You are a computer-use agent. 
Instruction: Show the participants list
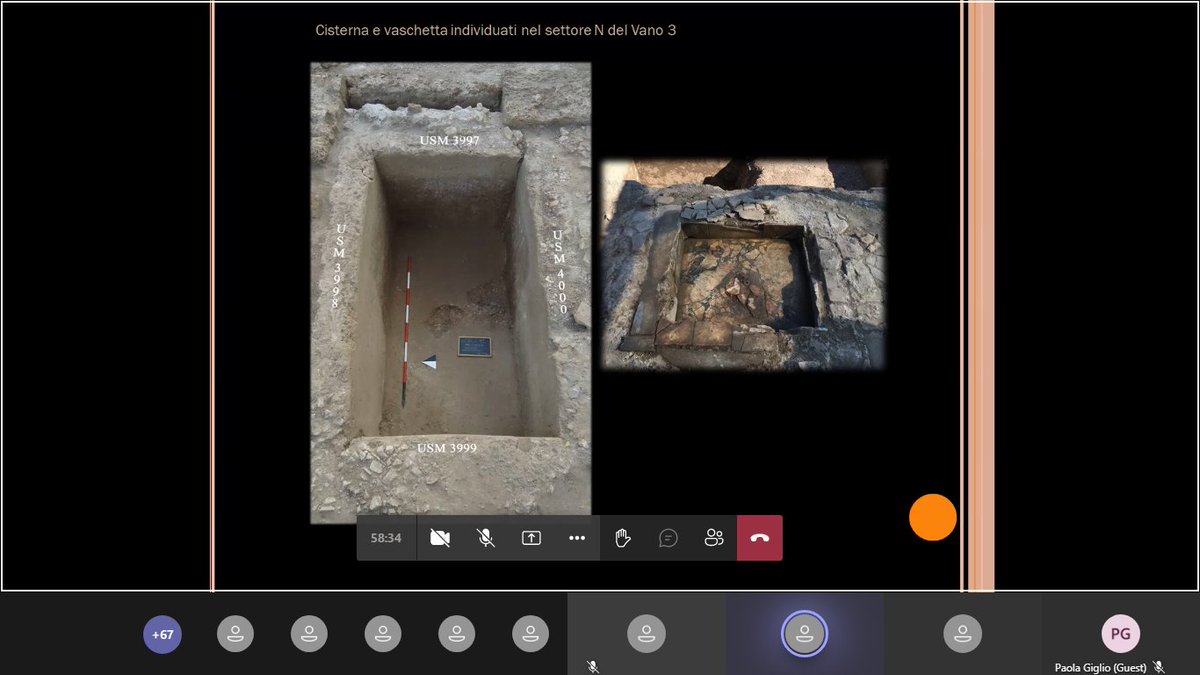click(714, 538)
